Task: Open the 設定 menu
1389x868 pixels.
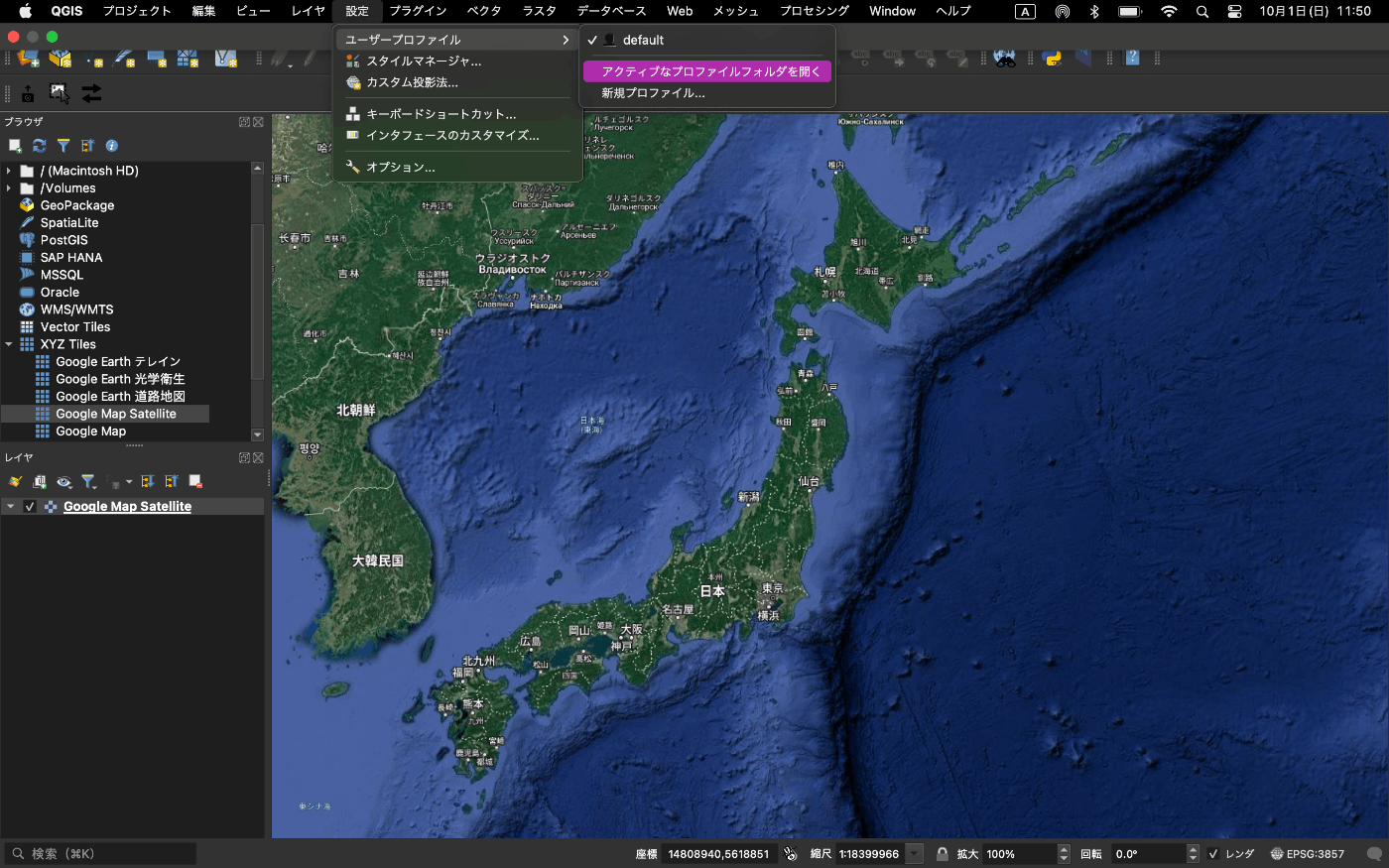Action: (x=357, y=11)
